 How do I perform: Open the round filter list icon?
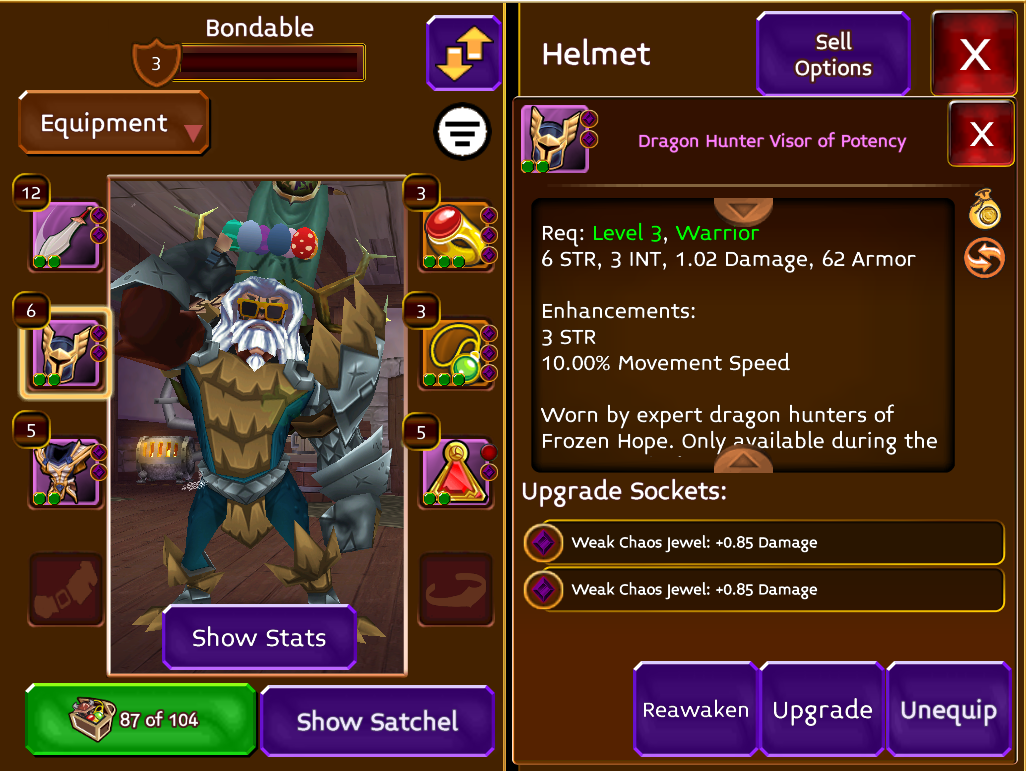[462, 132]
